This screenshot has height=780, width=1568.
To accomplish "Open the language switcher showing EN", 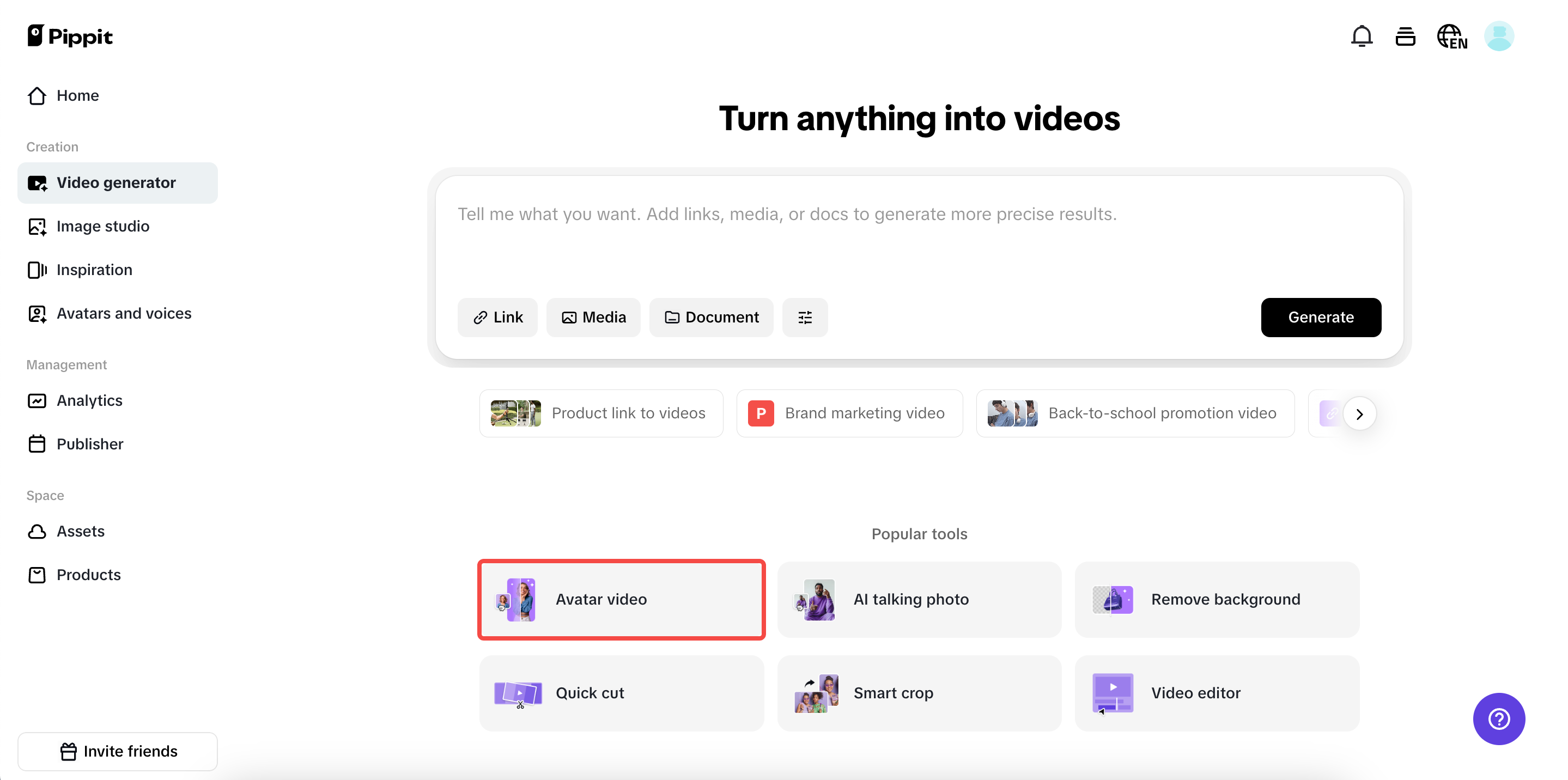I will click(x=1452, y=36).
